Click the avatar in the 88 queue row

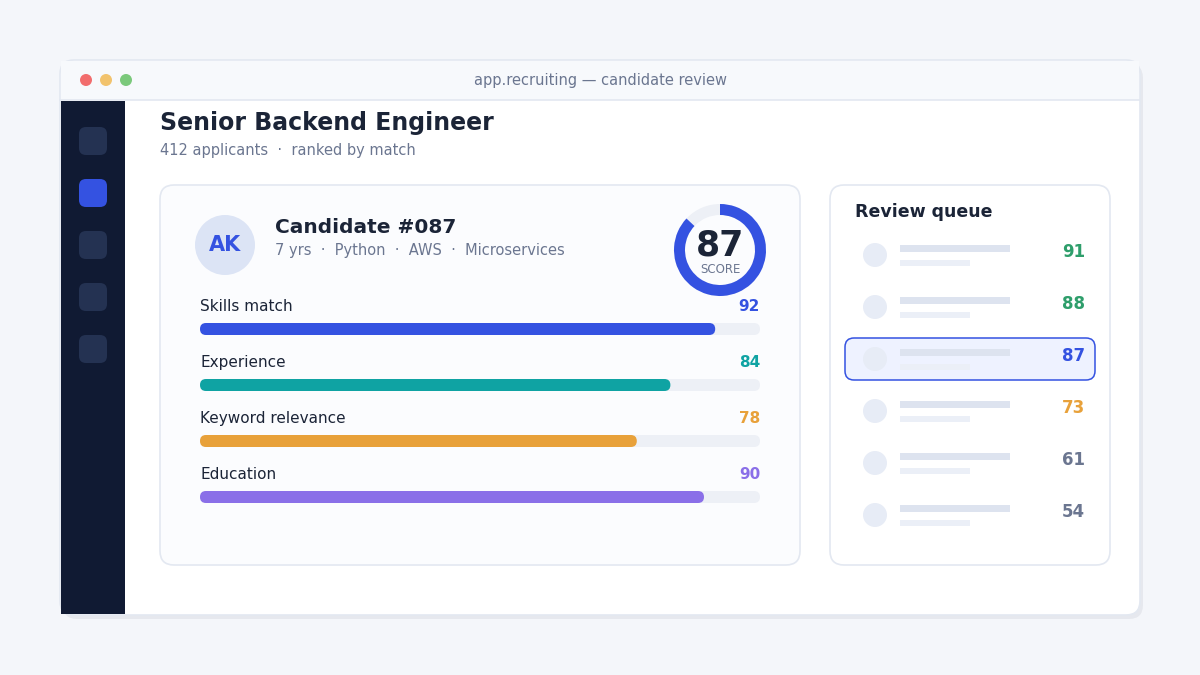click(x=875, y=307)
